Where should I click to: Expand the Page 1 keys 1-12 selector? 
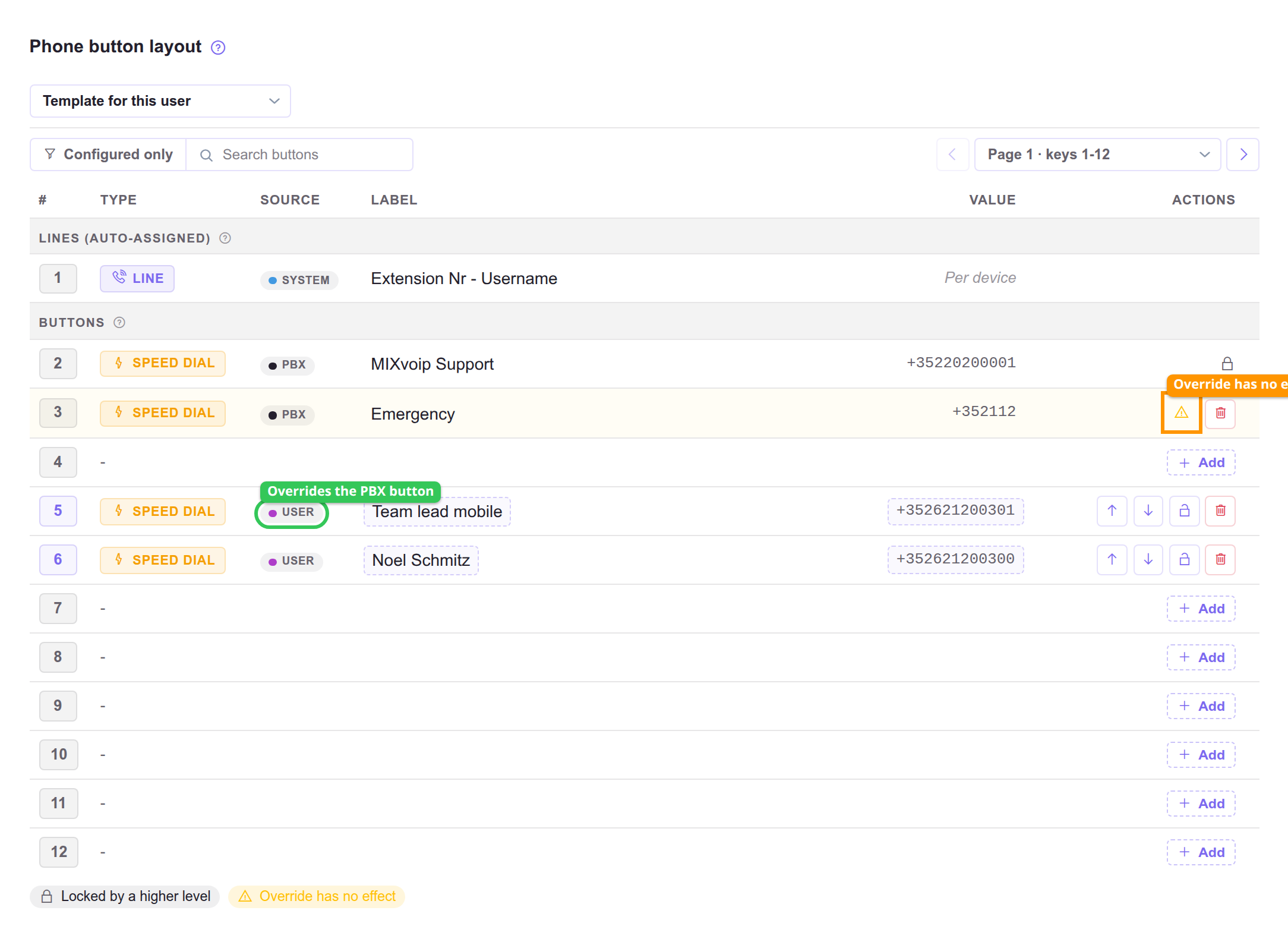point(1097,155)
